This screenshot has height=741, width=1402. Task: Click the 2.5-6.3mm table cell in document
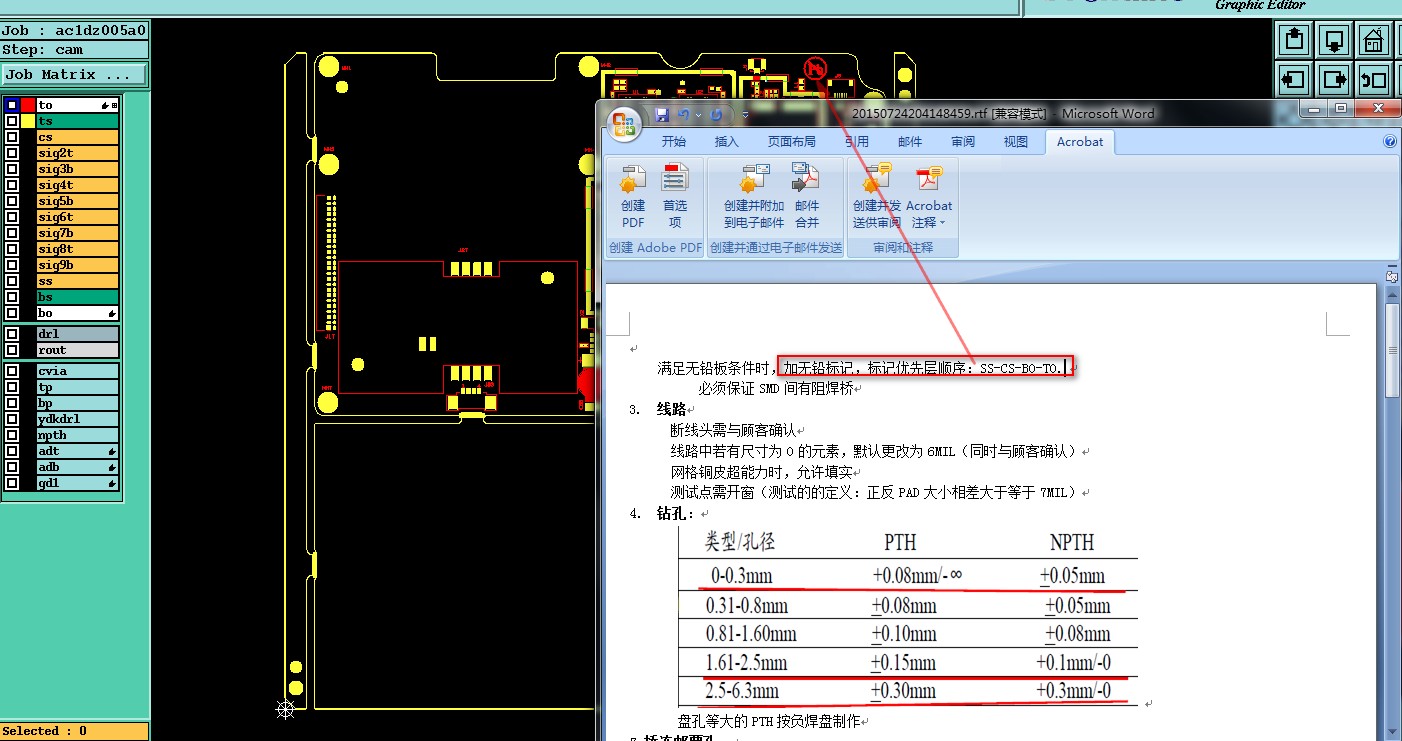coord(742,691)
